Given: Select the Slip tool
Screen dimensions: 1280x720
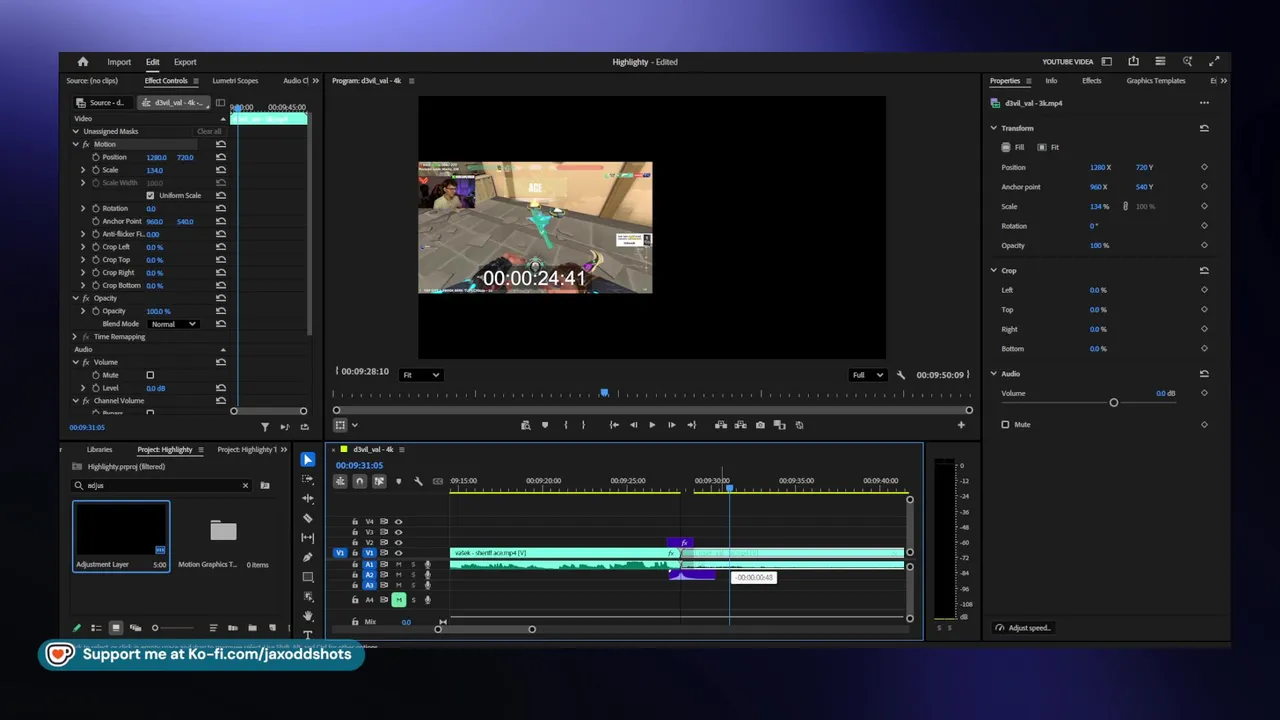Looking at the screenshot, I should (x=308, y=538).
